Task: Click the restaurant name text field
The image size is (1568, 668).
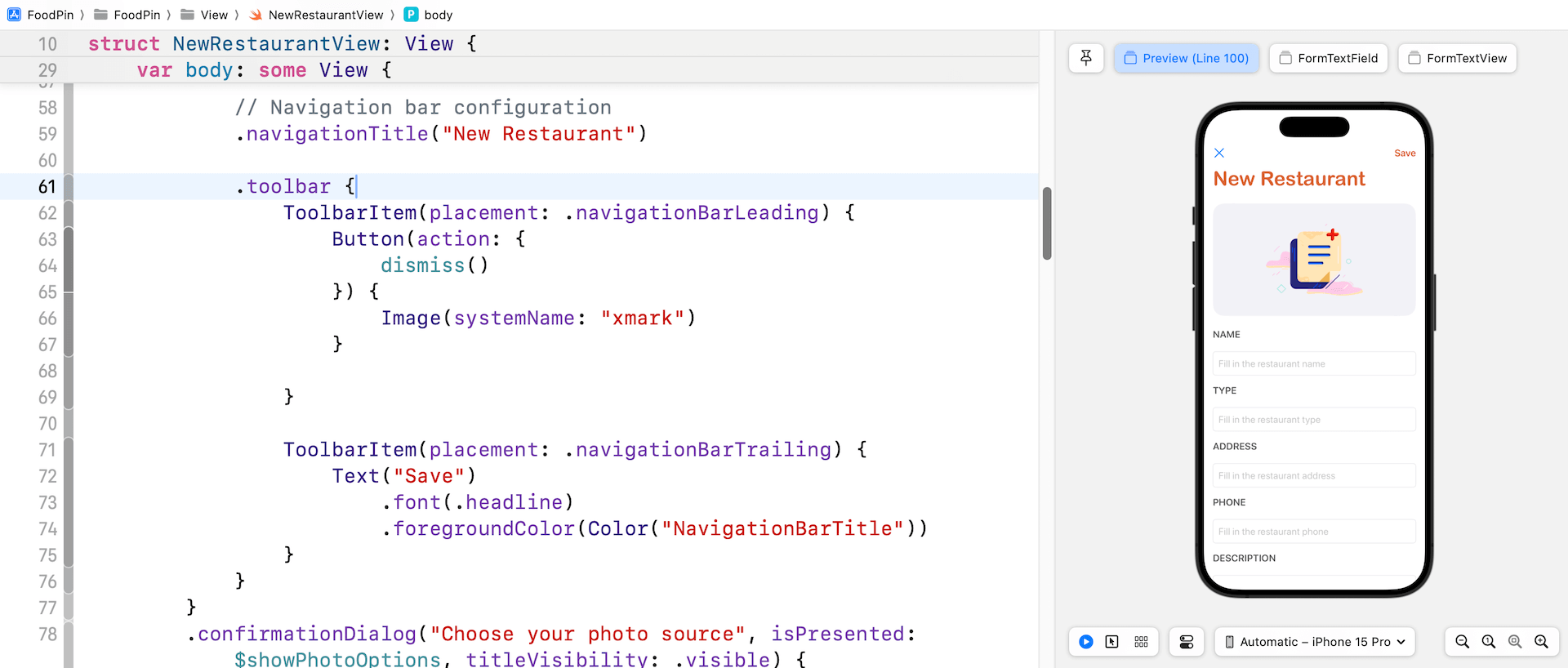Action: tap(1314, 364)
